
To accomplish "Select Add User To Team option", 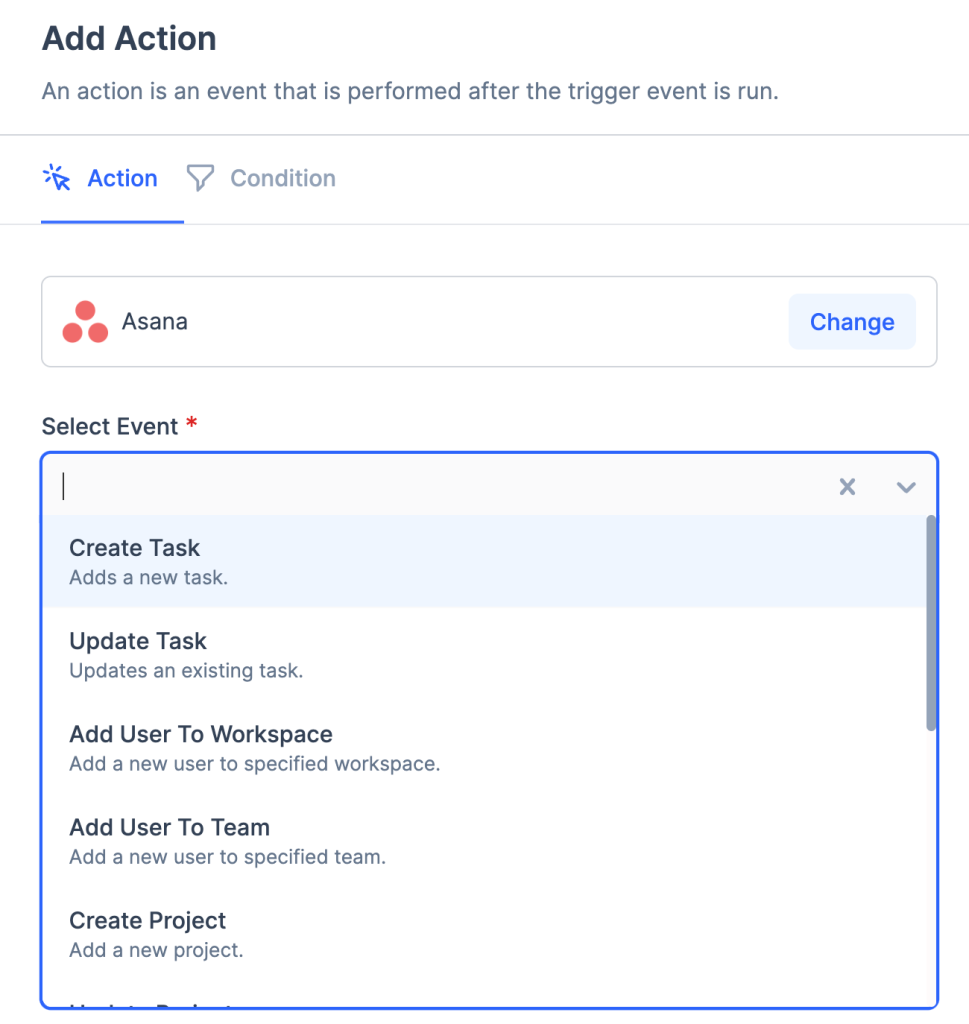I will tap(169, 827).
